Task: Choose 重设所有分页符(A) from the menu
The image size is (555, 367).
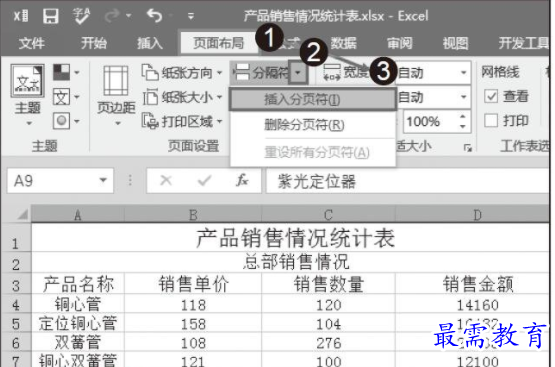Action: click(x=313, y=153)
